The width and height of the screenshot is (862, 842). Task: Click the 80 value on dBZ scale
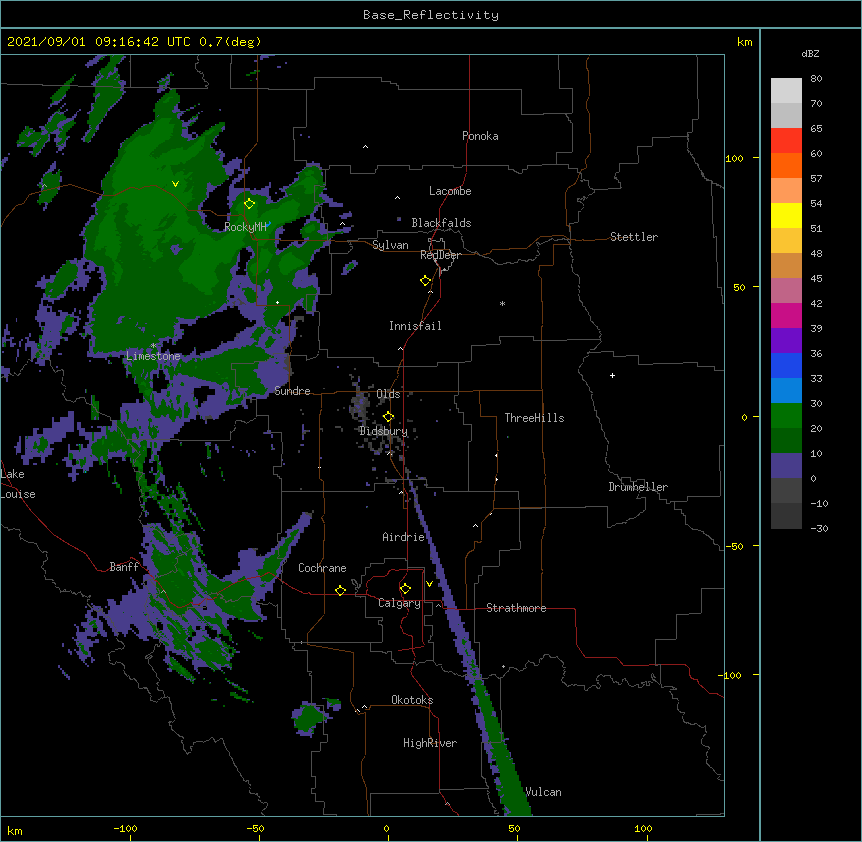pyautogui.click(x=816, y=79)
